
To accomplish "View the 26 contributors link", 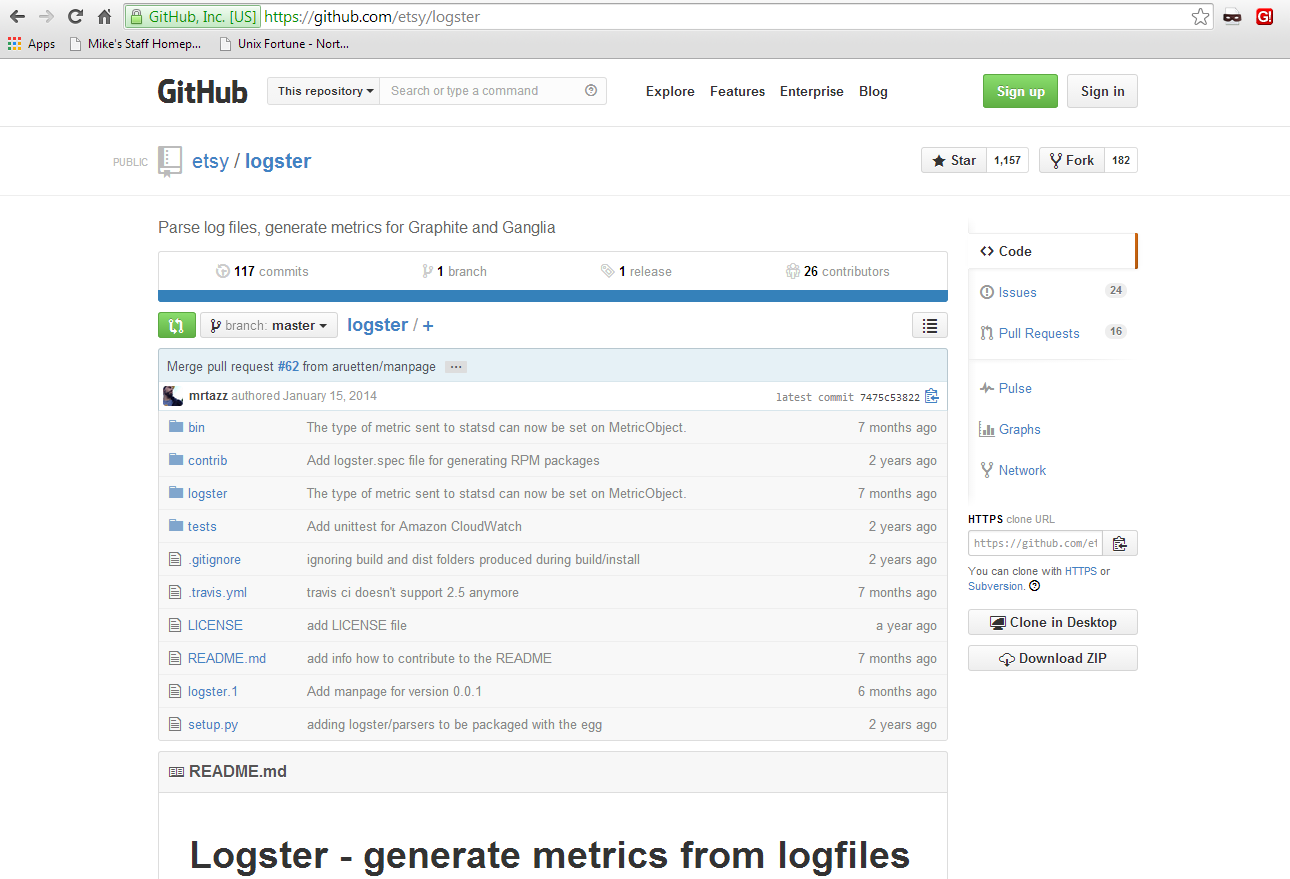I will (x=838, y=271).
